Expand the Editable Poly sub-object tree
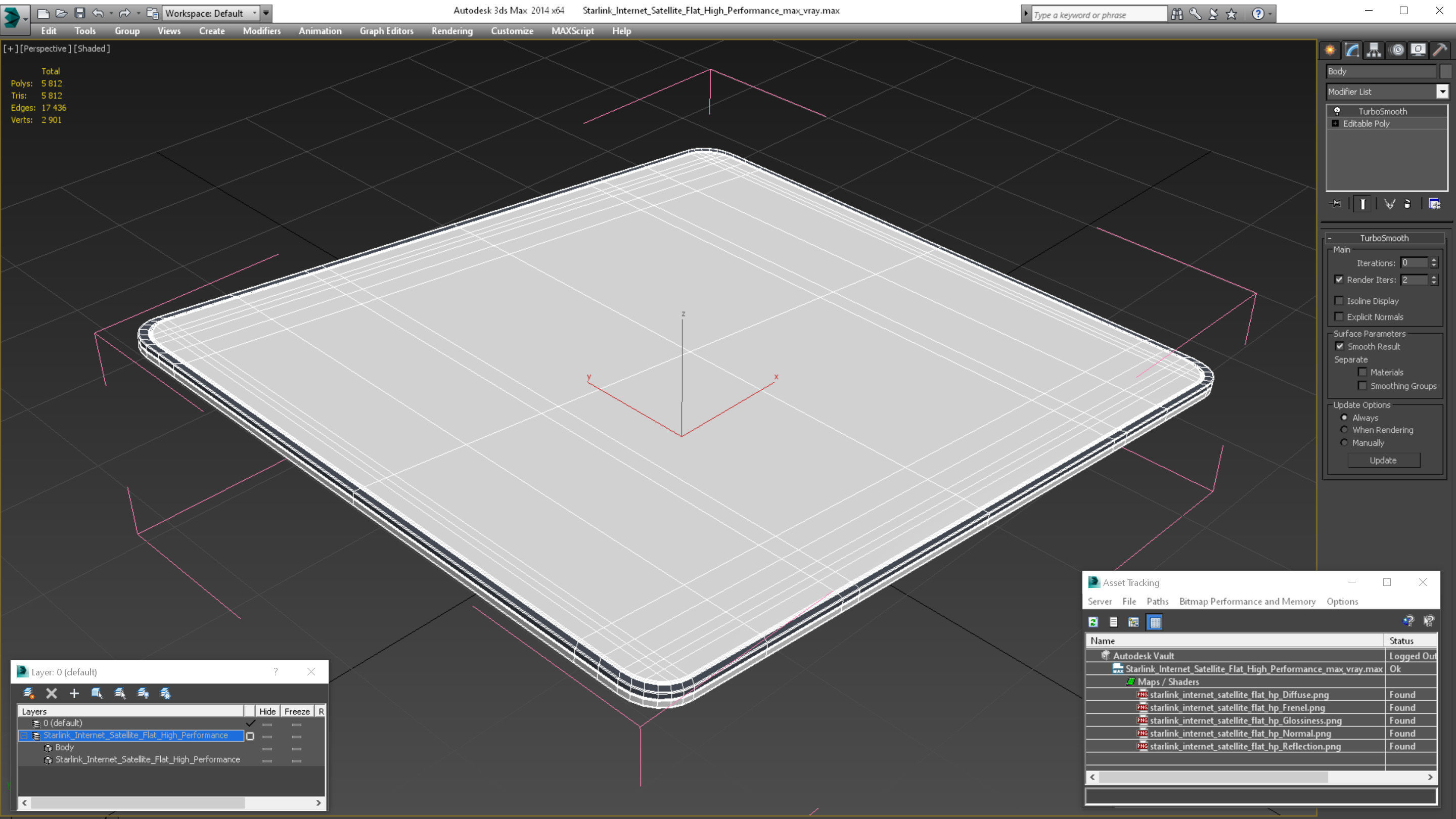The image size is (1456, 819). (x=1335, y=123)
